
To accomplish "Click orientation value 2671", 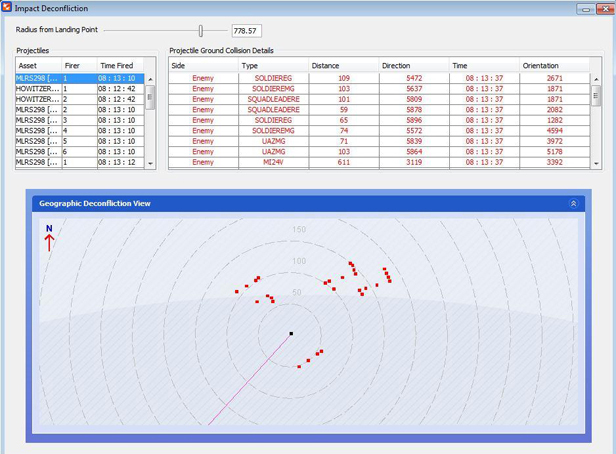I will click(555, 78).
